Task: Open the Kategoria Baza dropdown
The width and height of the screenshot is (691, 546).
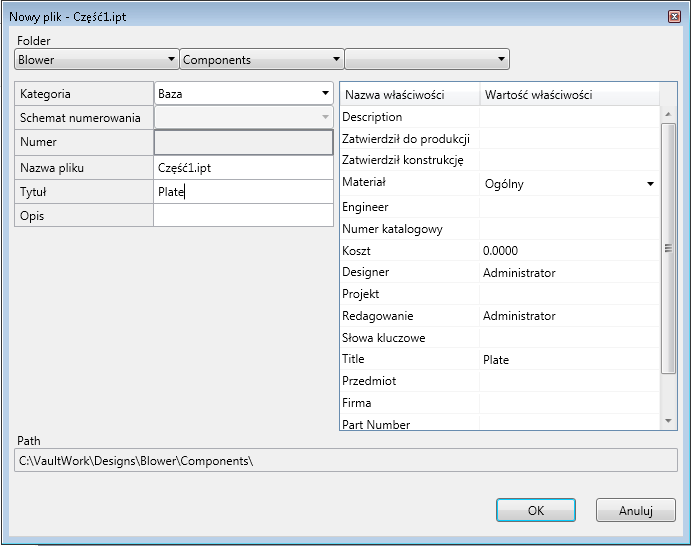Action: [243, 94]
